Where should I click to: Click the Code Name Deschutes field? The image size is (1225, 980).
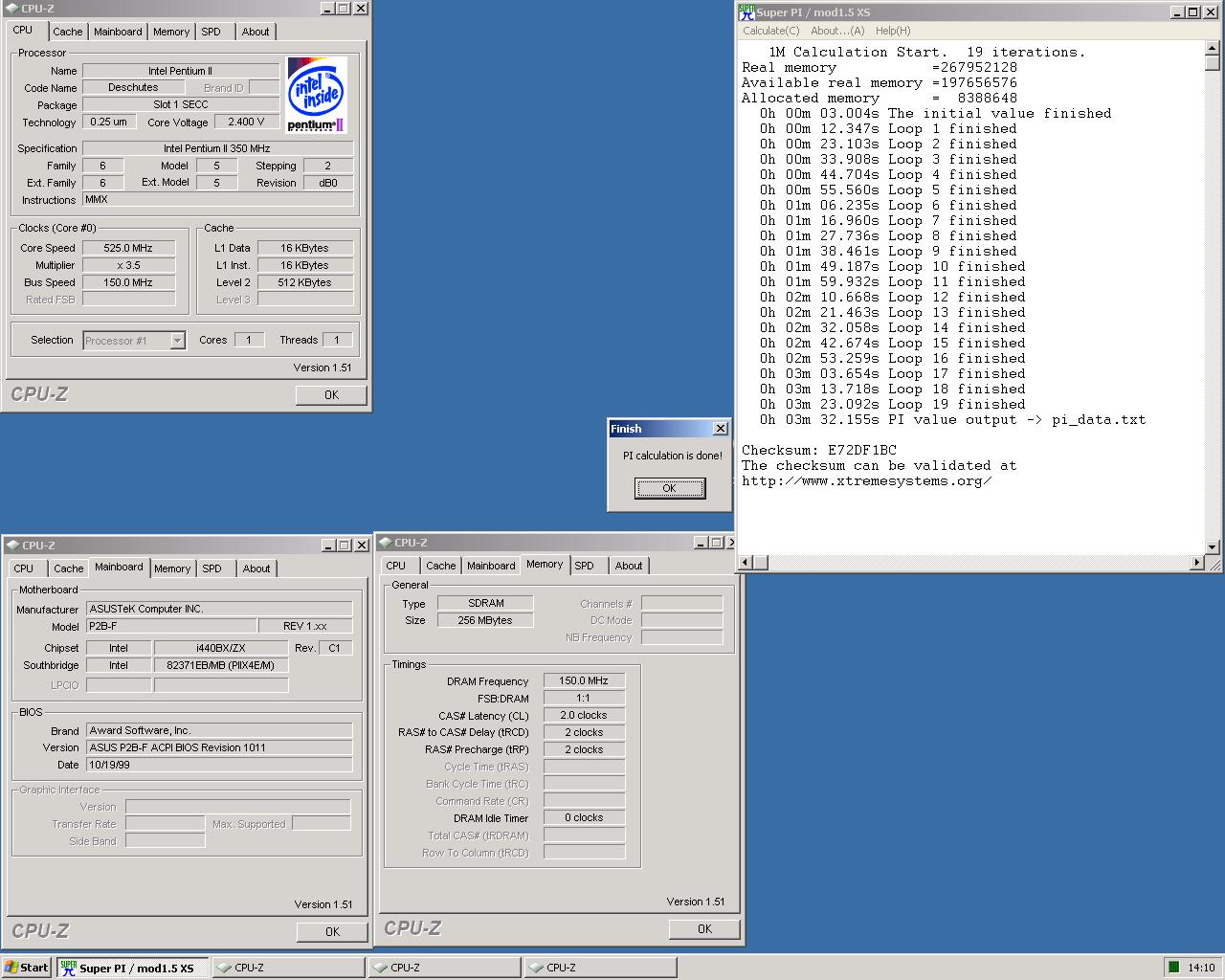pos(133,87)
